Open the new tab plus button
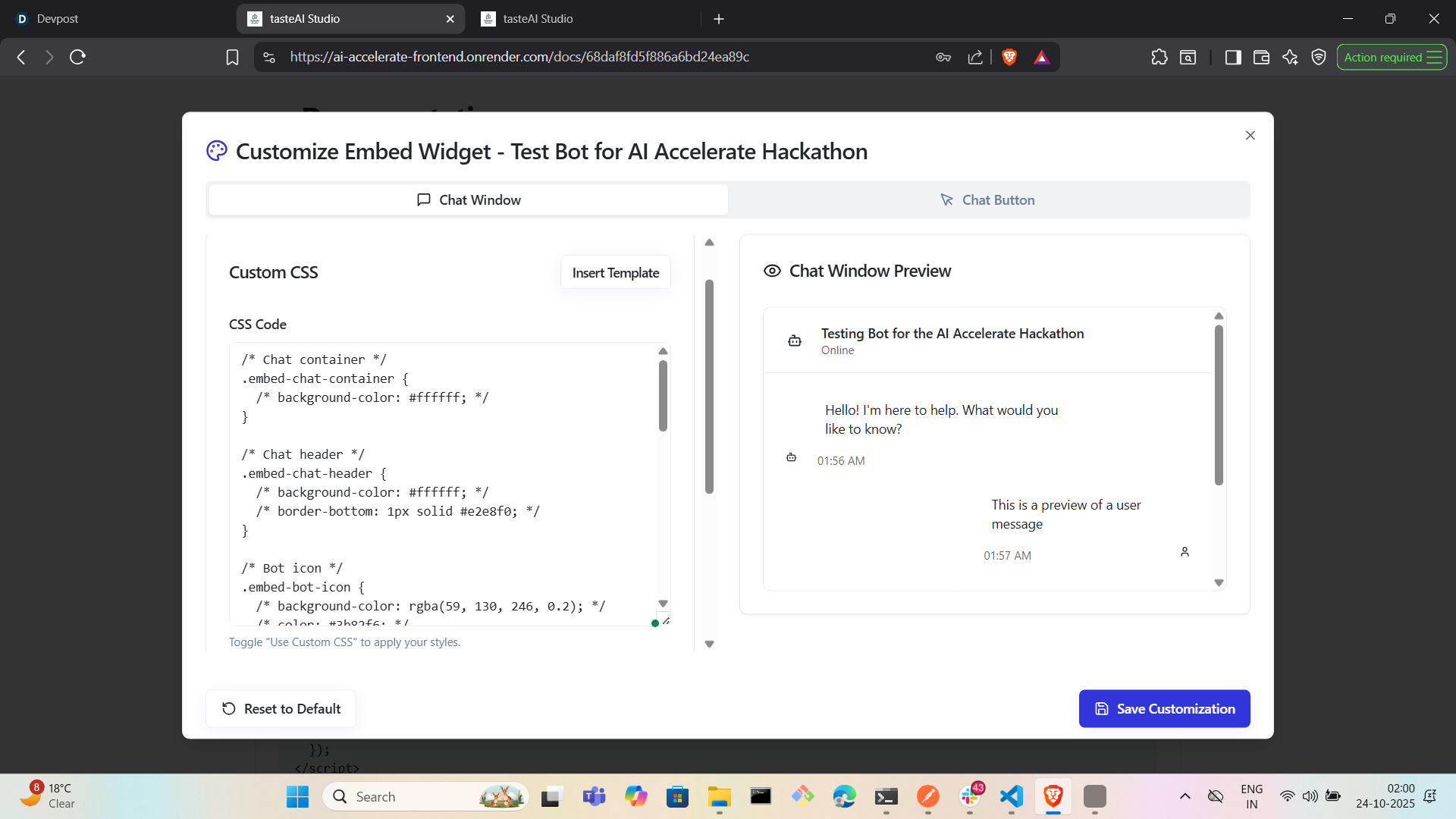The height and width of the screenshot is (819, 1456). tap(719, 19)
